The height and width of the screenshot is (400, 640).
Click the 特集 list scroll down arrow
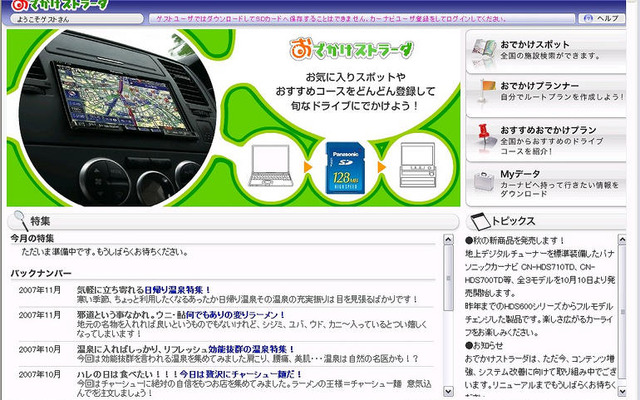(x=448, y=391)
